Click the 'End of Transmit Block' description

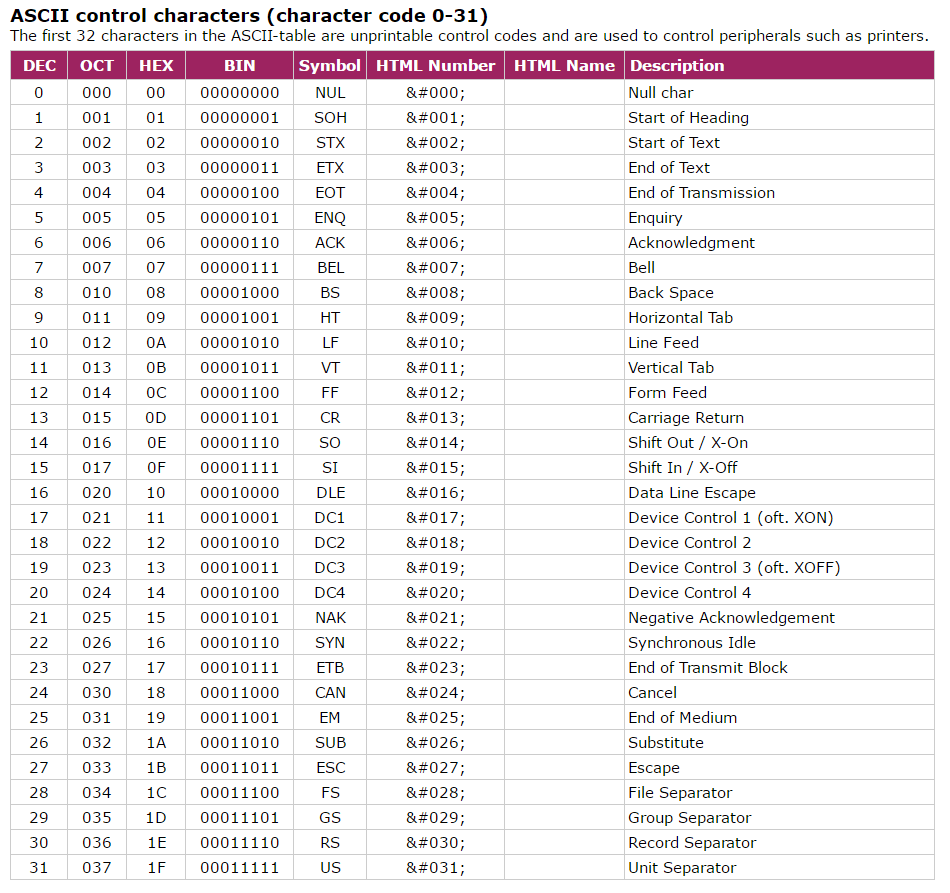click(x=708, y=668)
